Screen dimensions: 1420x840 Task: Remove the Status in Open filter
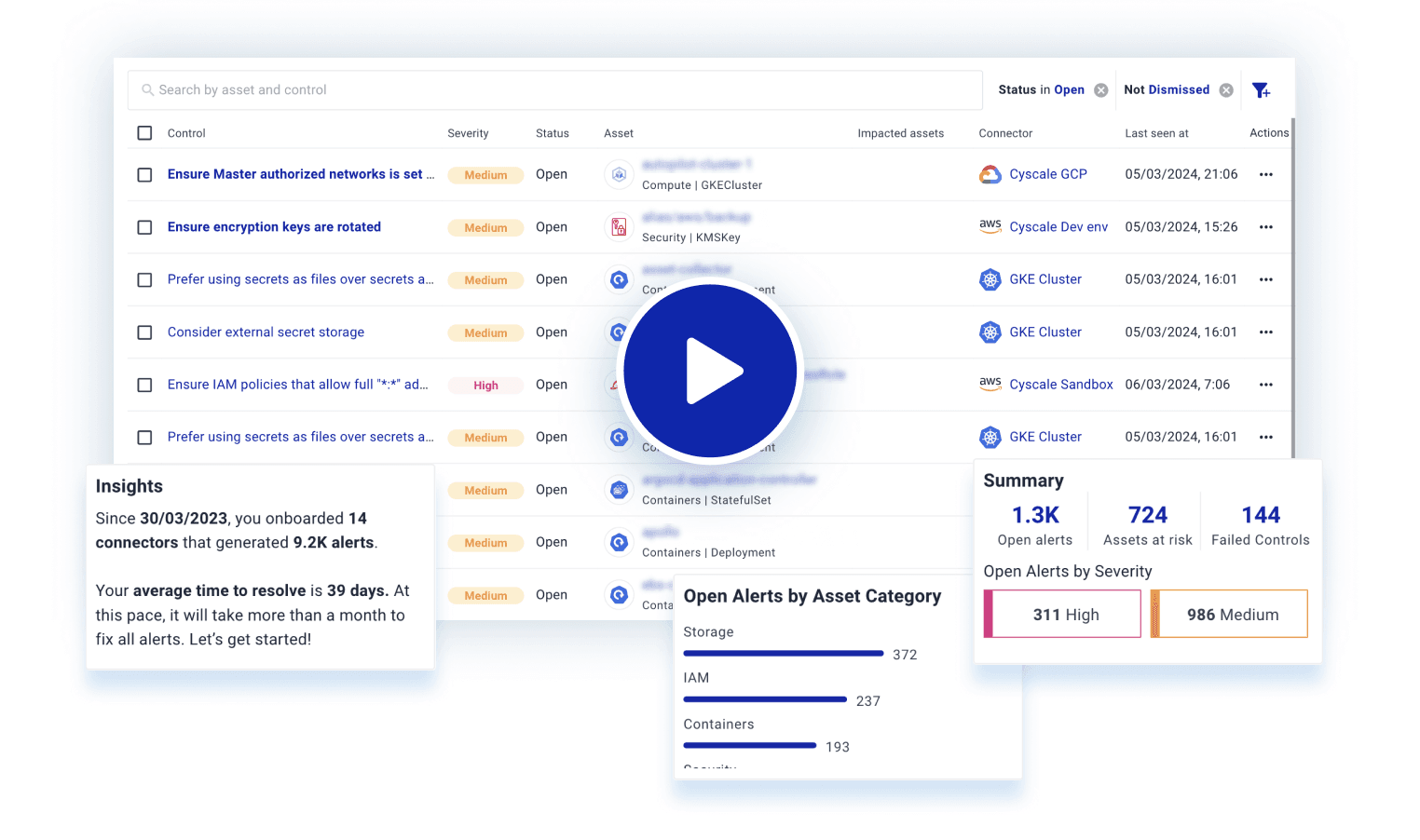click(1100, 90)
